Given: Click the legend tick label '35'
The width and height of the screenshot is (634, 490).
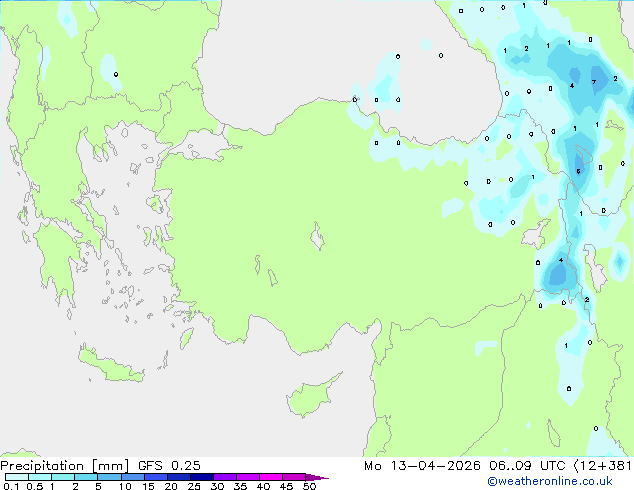Looking at the screenshot, I should 240,486.
